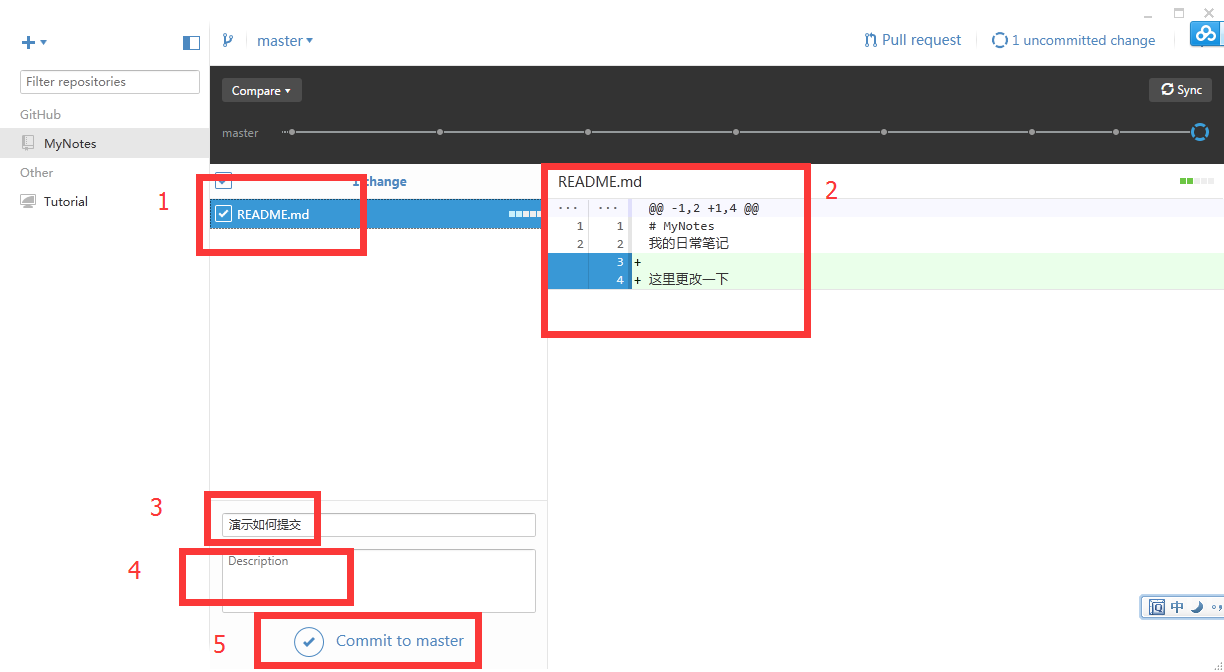
Task: Click the '# MyNotes' diff line
Action: point(681,226)
